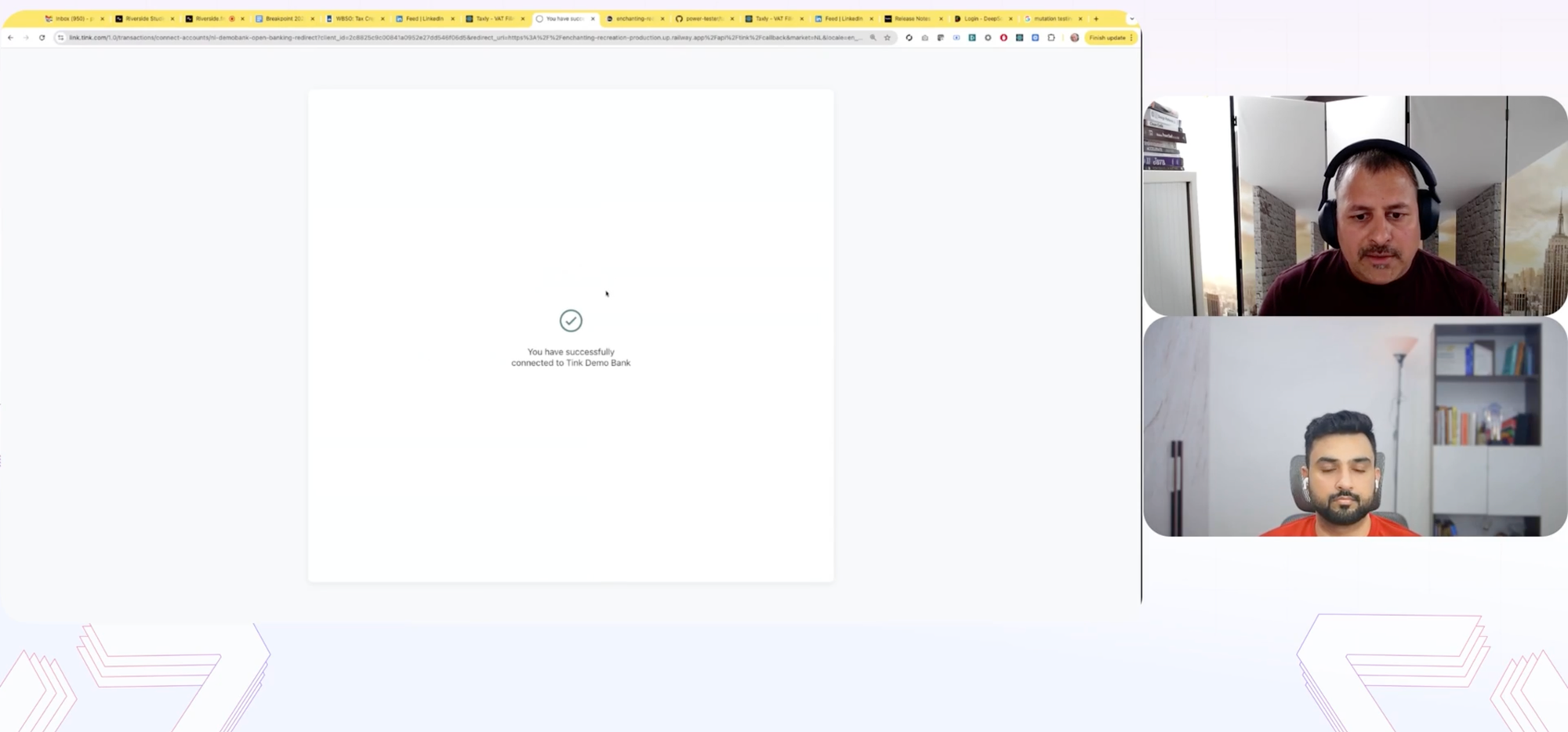This screenshot has height=732, width=1568.
Task: Bookmark this page with the star icon
Action: pyautogui.click(x=887, y=38)
